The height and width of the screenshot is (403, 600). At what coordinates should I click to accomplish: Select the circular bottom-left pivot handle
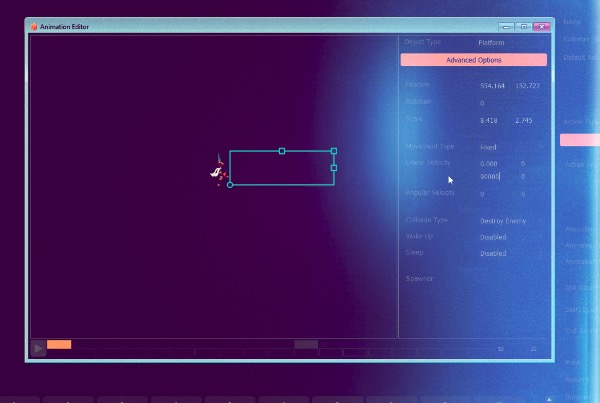(x=230, y=185)
